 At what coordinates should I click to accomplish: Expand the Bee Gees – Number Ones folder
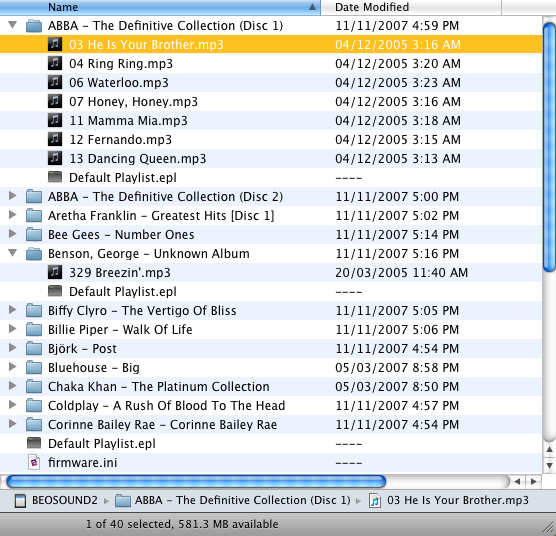[13, 234]
